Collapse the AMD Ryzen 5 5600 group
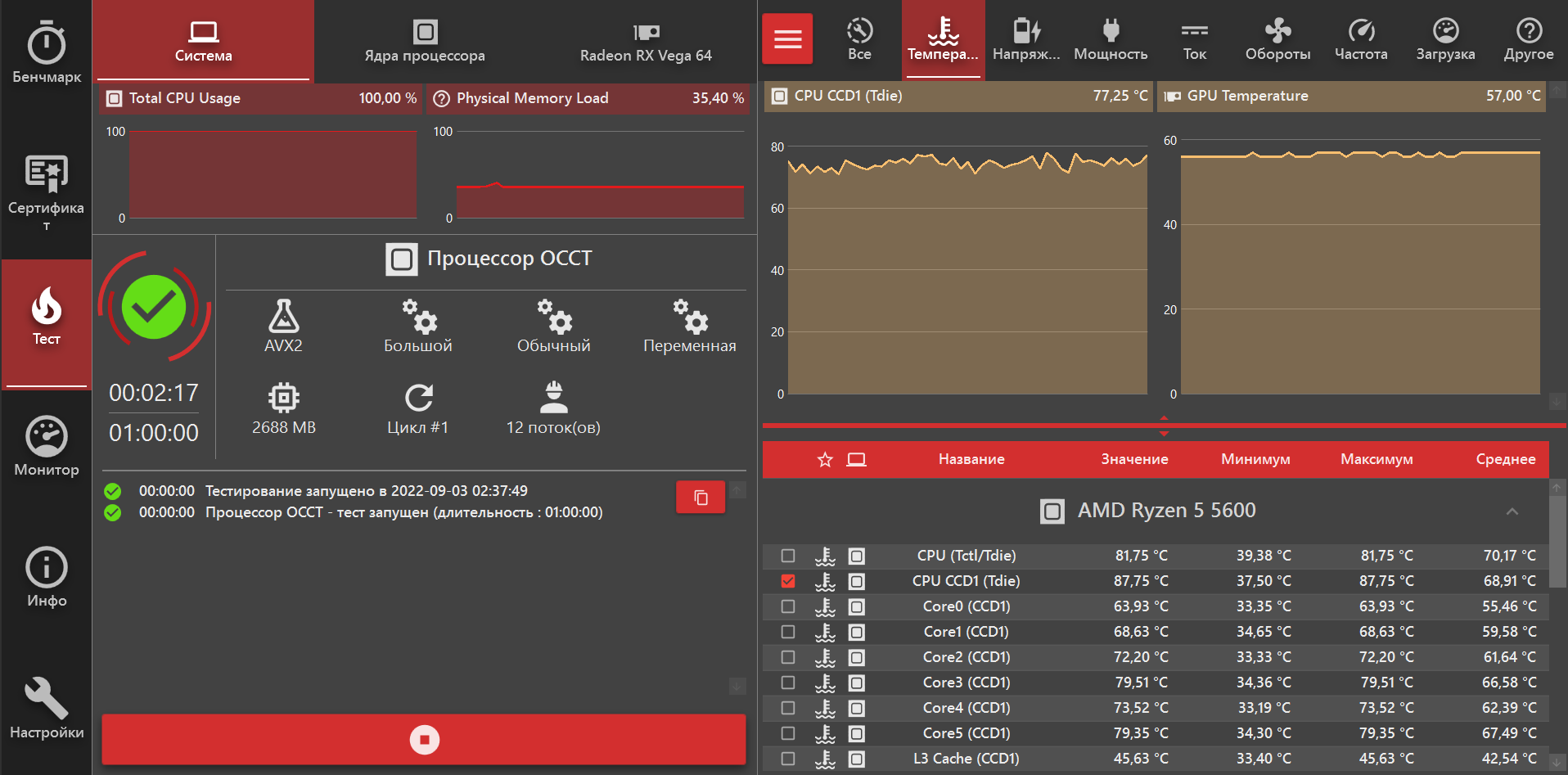The height and width of the screenshot is (775, 1568). 1512,511
